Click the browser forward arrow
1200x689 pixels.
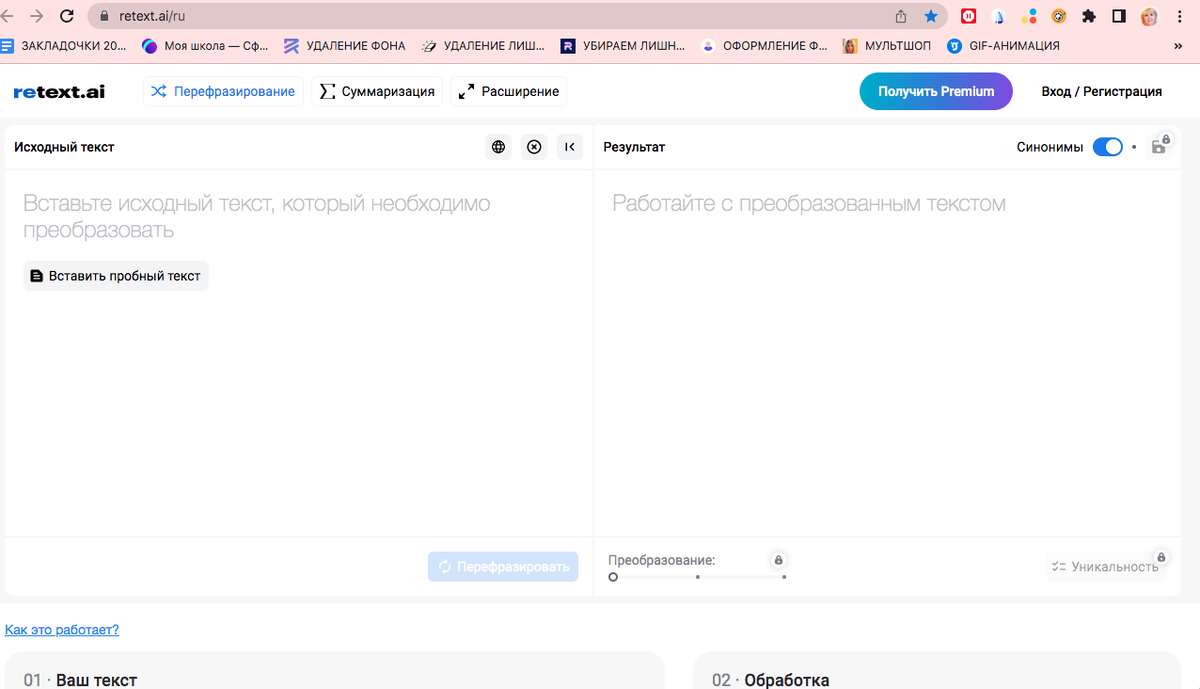pyautogui.click(x=37, y=16)
